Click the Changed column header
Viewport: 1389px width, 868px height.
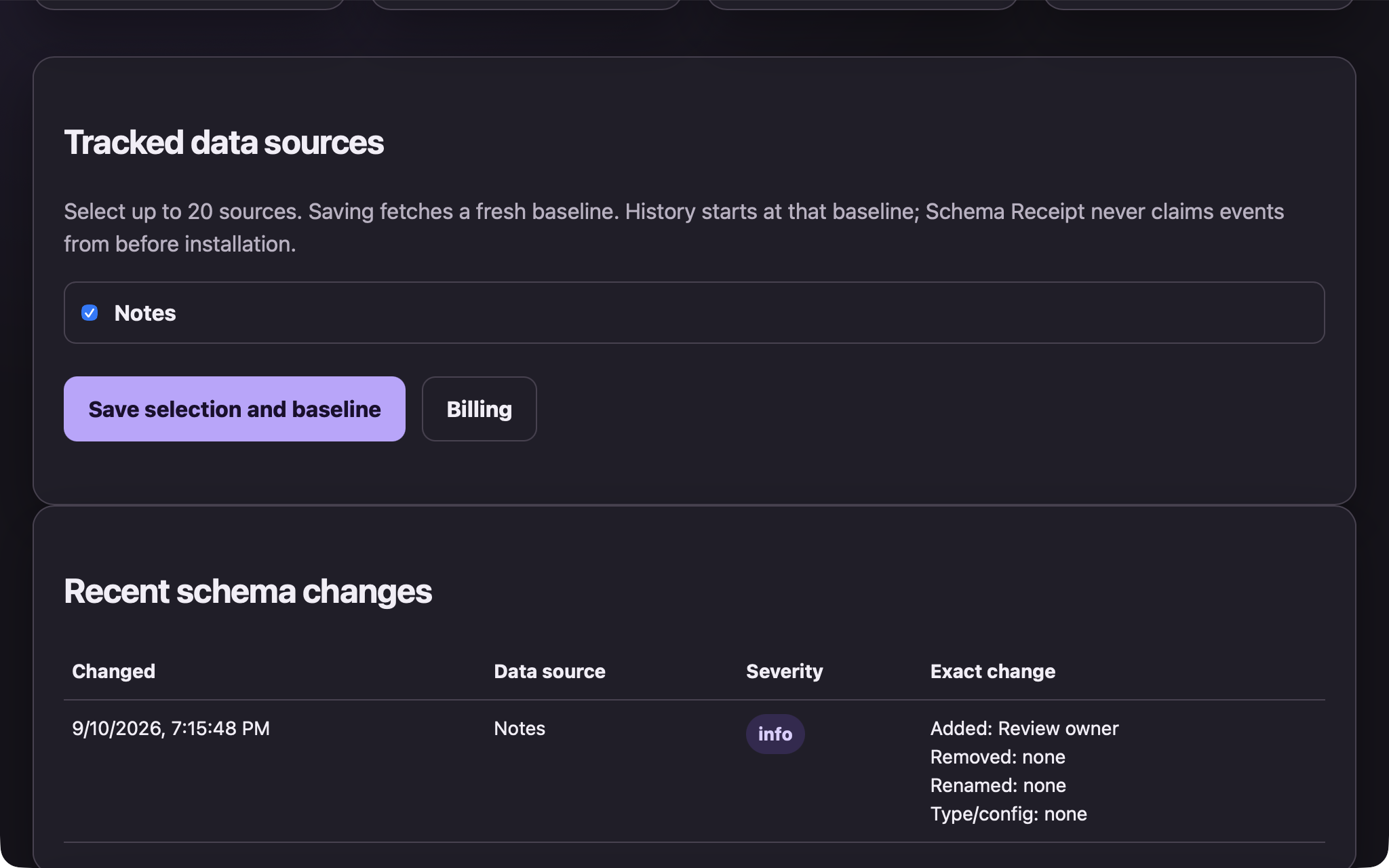114,671
